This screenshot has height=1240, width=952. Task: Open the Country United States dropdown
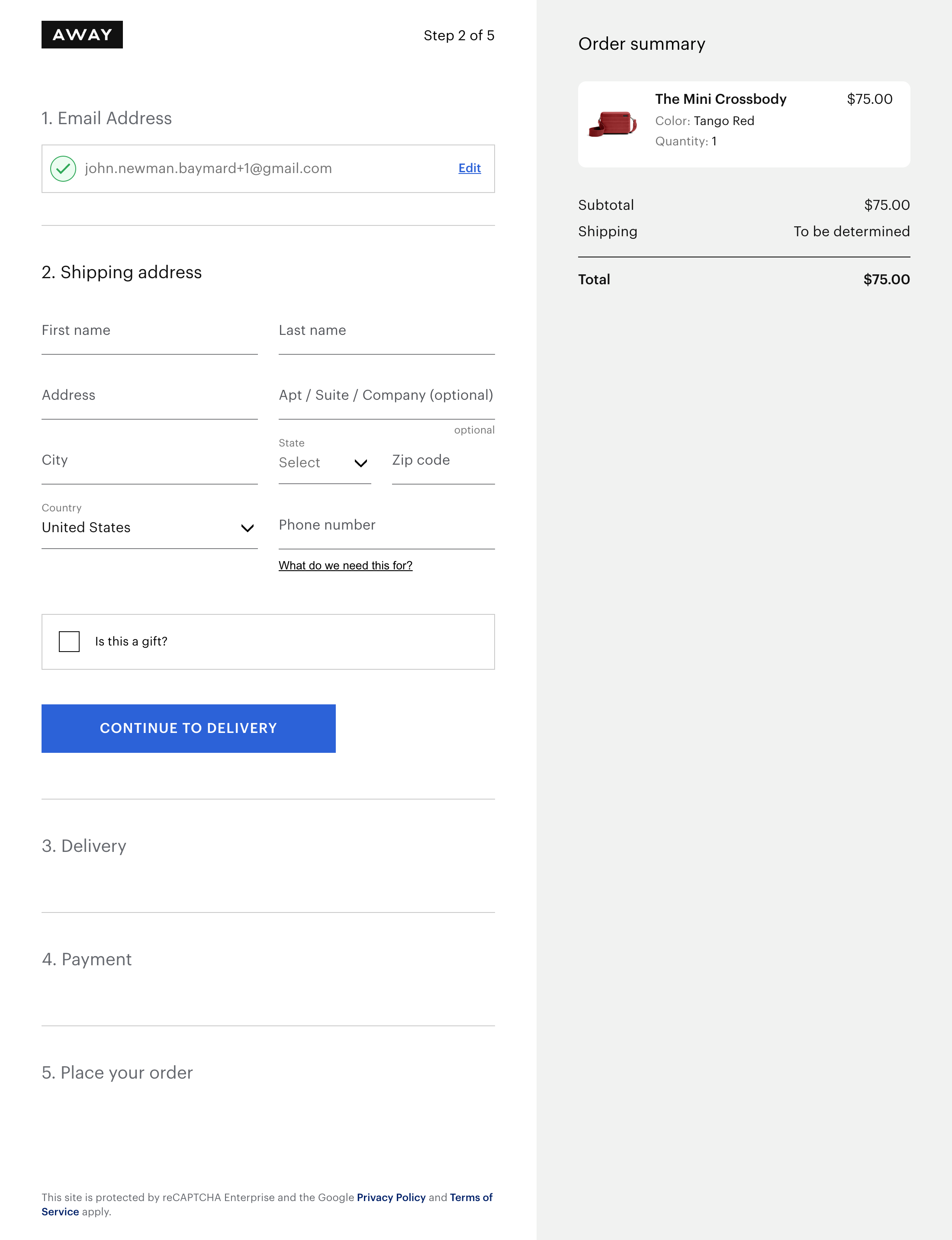(136, 527)
